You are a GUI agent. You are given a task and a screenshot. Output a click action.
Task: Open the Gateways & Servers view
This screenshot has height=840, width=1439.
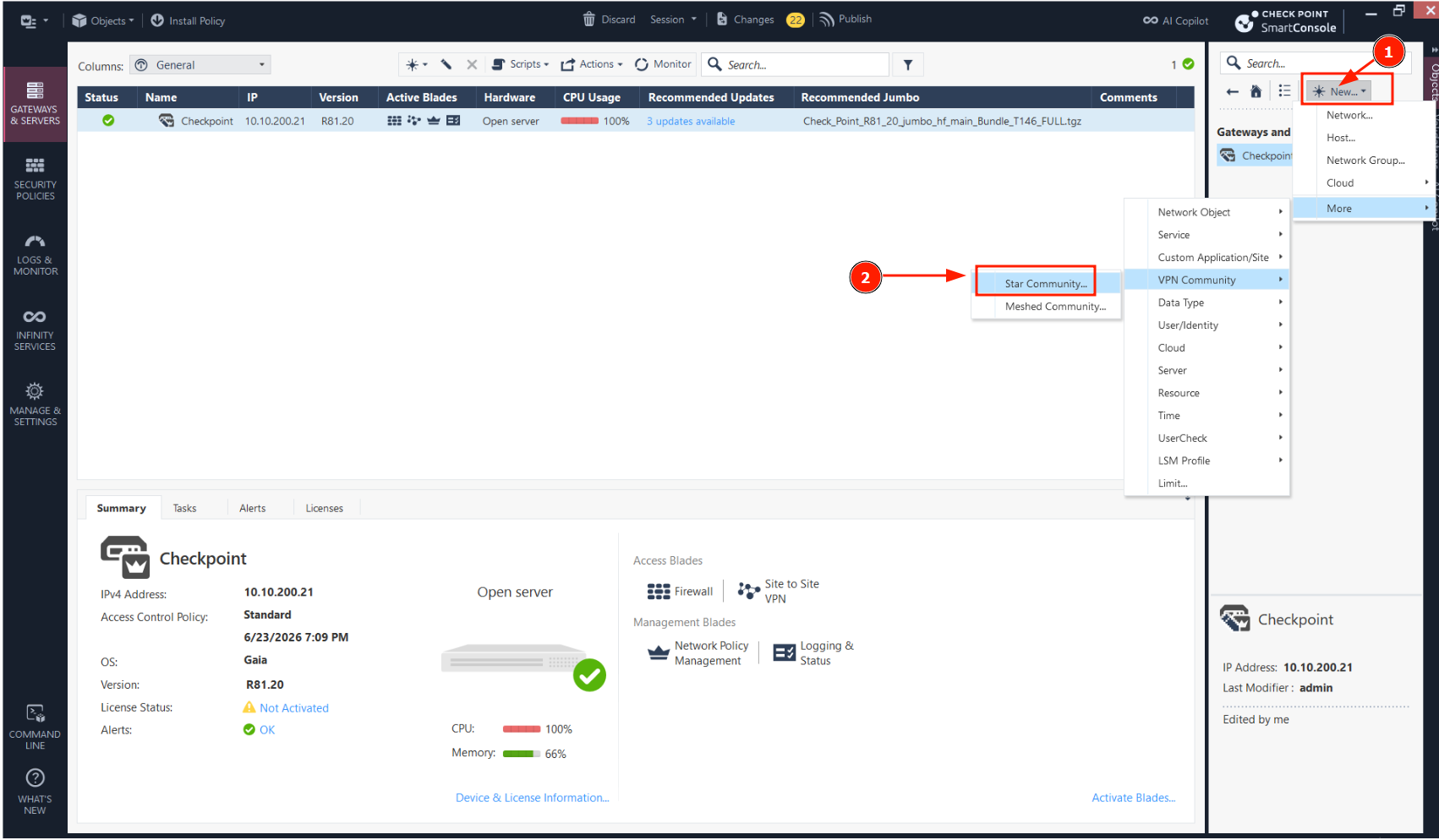click(x=35, y=104)
